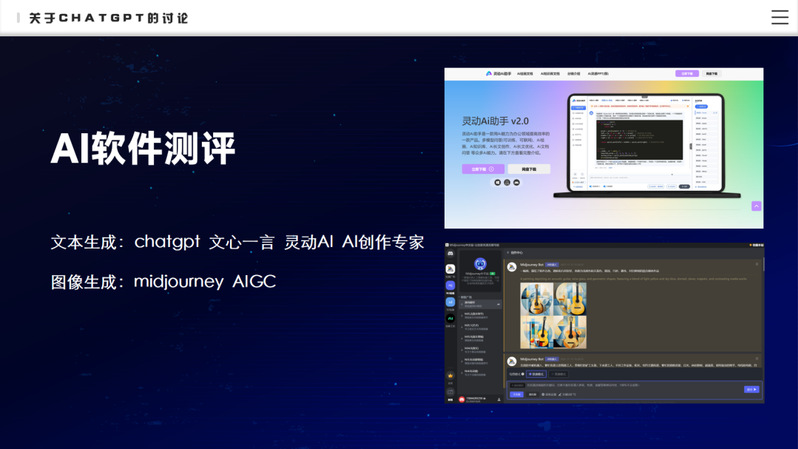Click the purple download button below the 灵动Ai助手 description
Viewport: 798px width, 449px height.
pos(482,169)
